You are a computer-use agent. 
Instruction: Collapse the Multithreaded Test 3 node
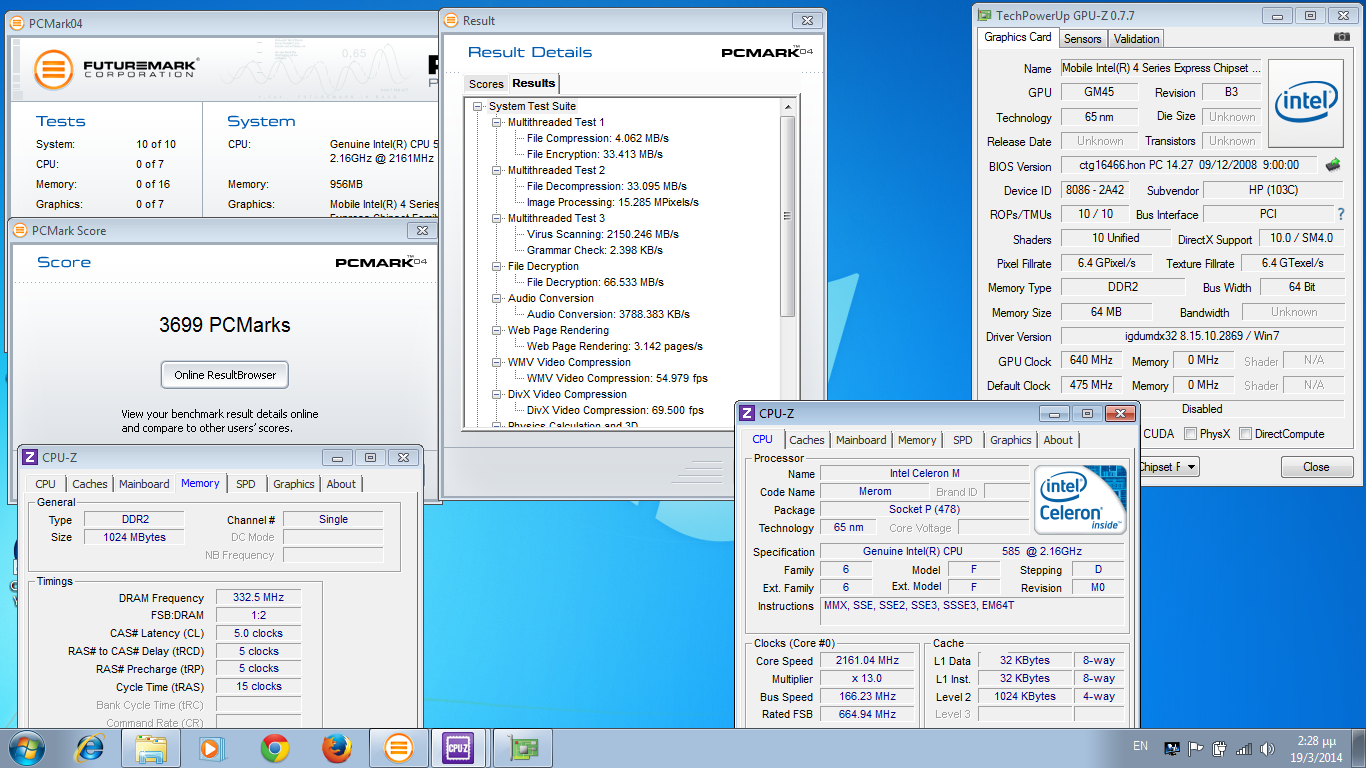[x=497, y=218]
